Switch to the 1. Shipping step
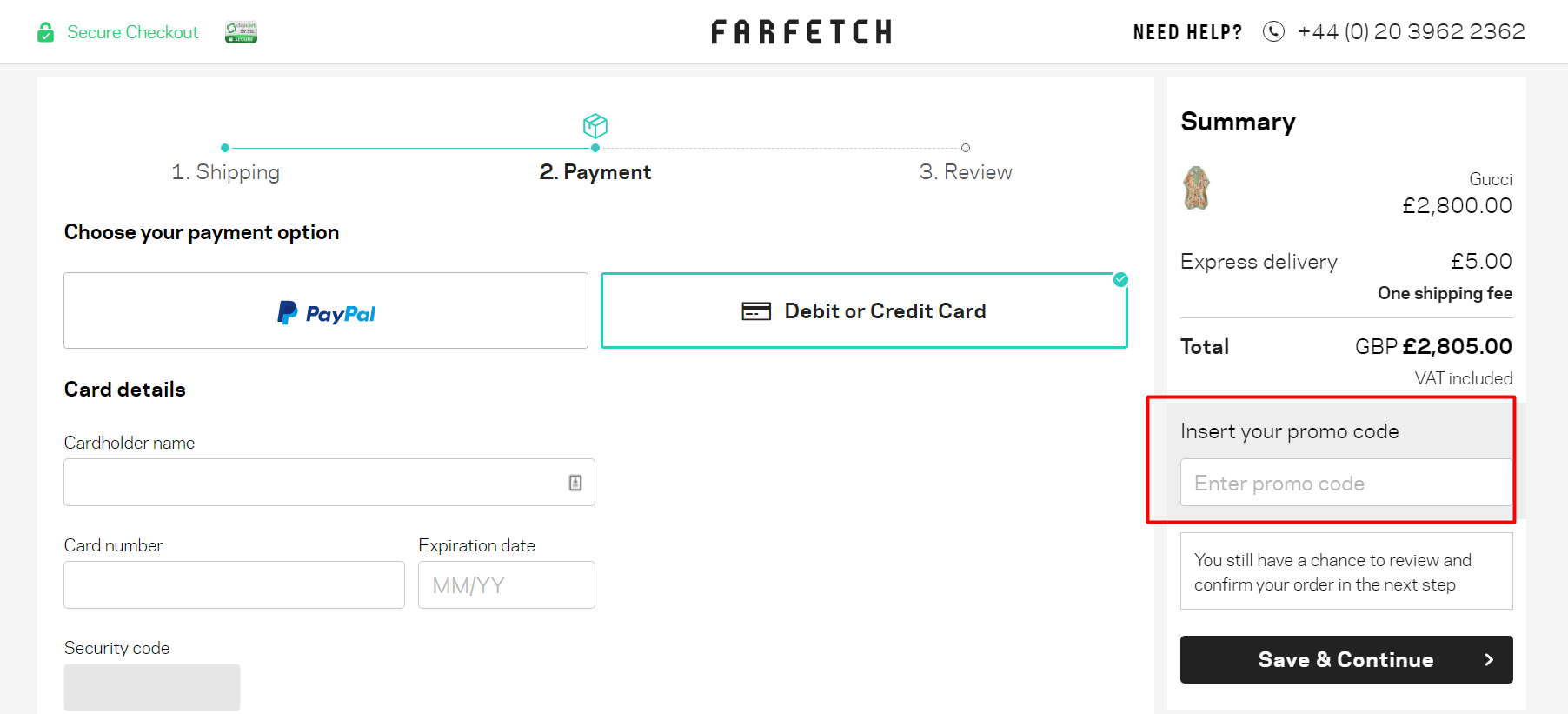 coord(225,171)
